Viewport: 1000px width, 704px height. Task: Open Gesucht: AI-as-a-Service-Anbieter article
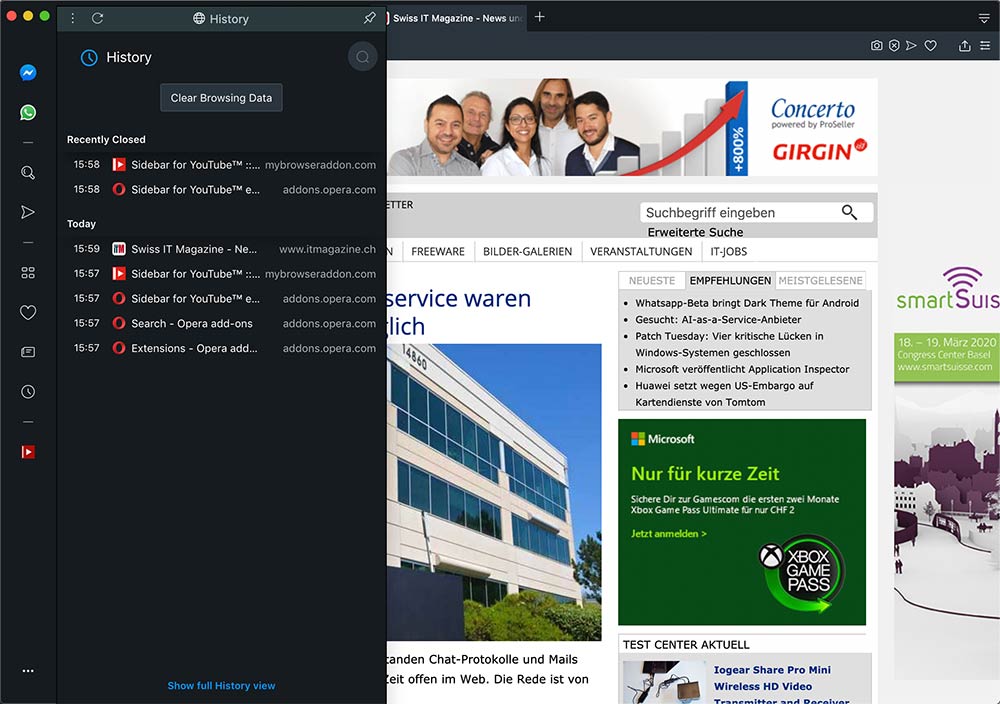tap(718, 319)
